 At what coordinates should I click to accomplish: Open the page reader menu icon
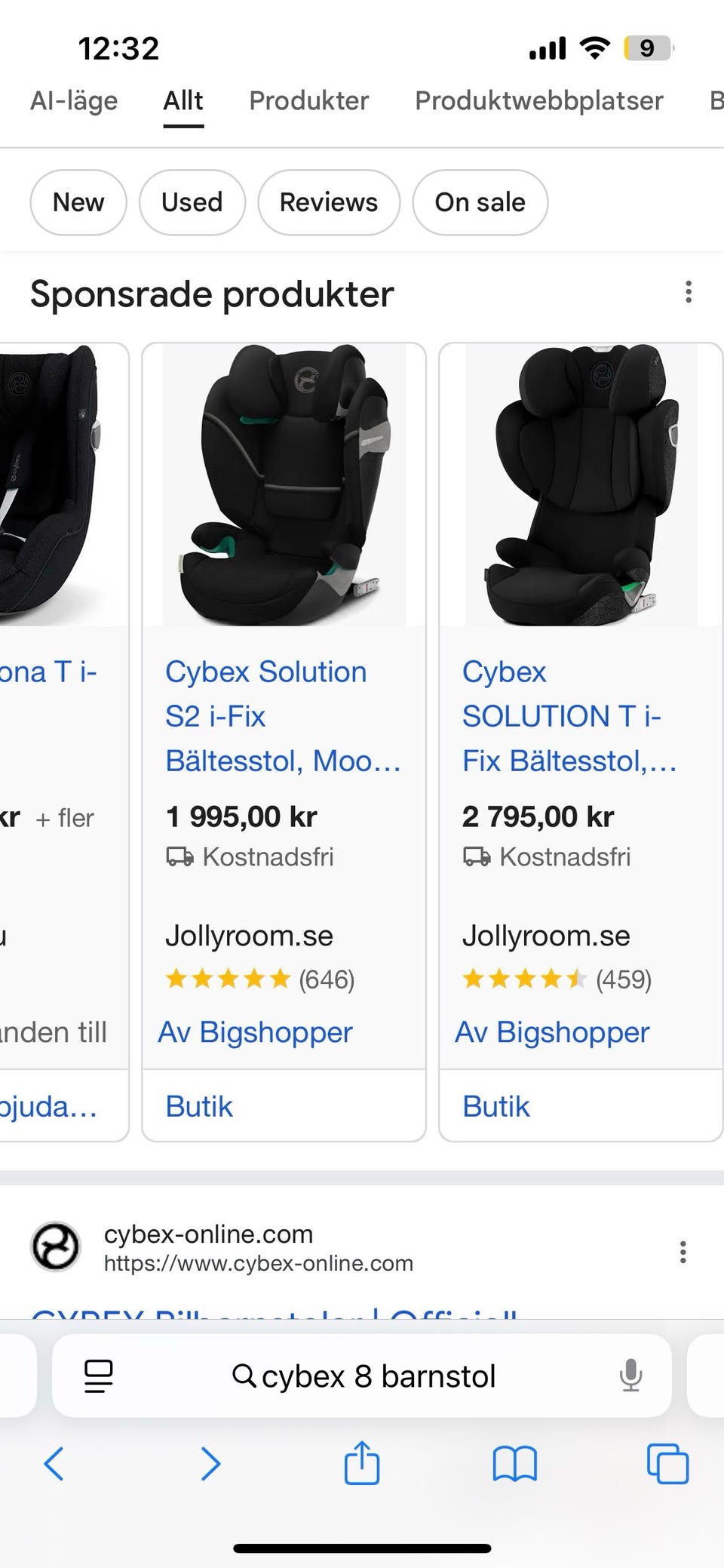point(98,1376)
